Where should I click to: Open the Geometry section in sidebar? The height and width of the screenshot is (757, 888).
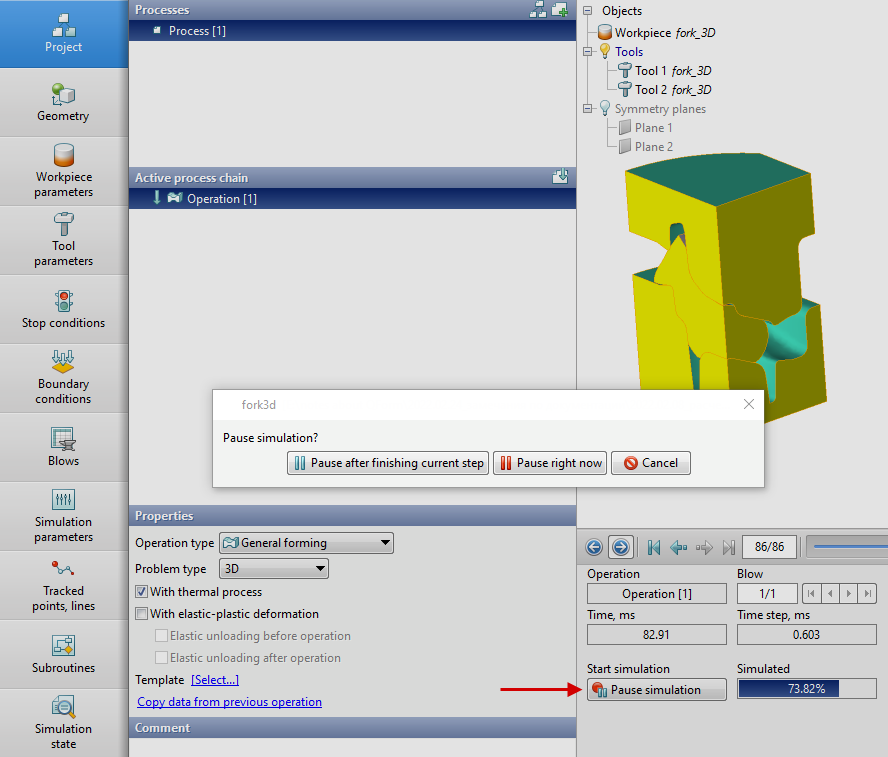[63, 103]
